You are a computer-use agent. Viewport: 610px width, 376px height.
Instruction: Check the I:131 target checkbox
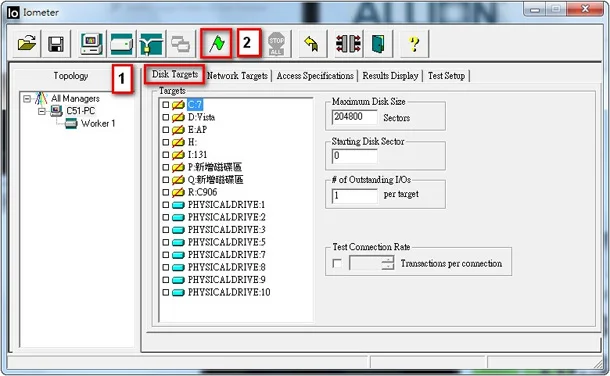(166, 155)
